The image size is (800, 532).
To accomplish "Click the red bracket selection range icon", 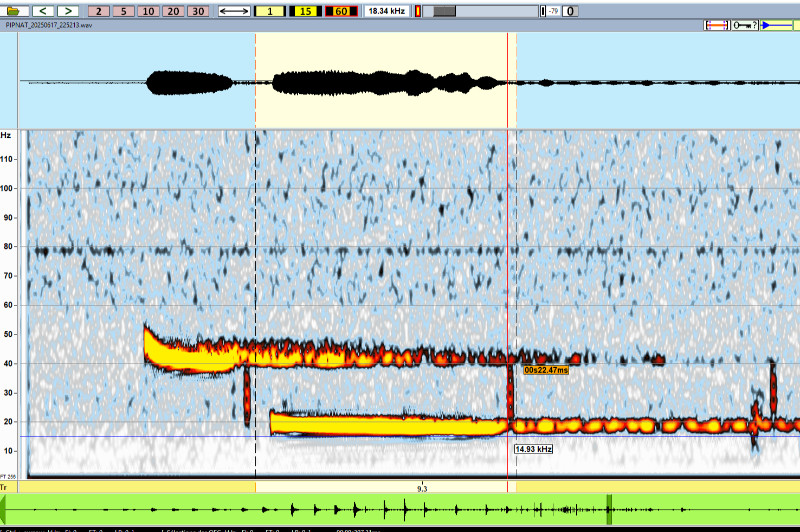I will point(716,25).
